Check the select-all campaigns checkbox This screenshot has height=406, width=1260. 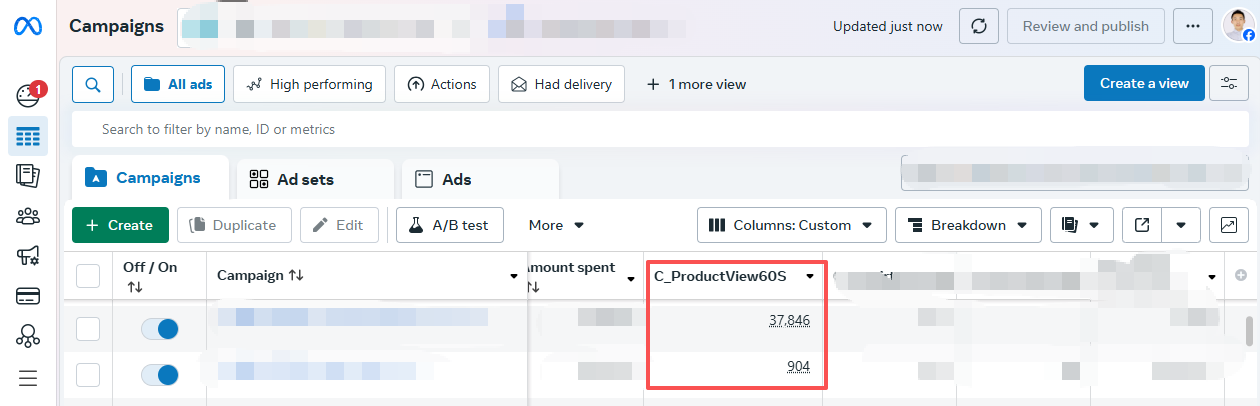pyautogui.click(x=89, y=275)
